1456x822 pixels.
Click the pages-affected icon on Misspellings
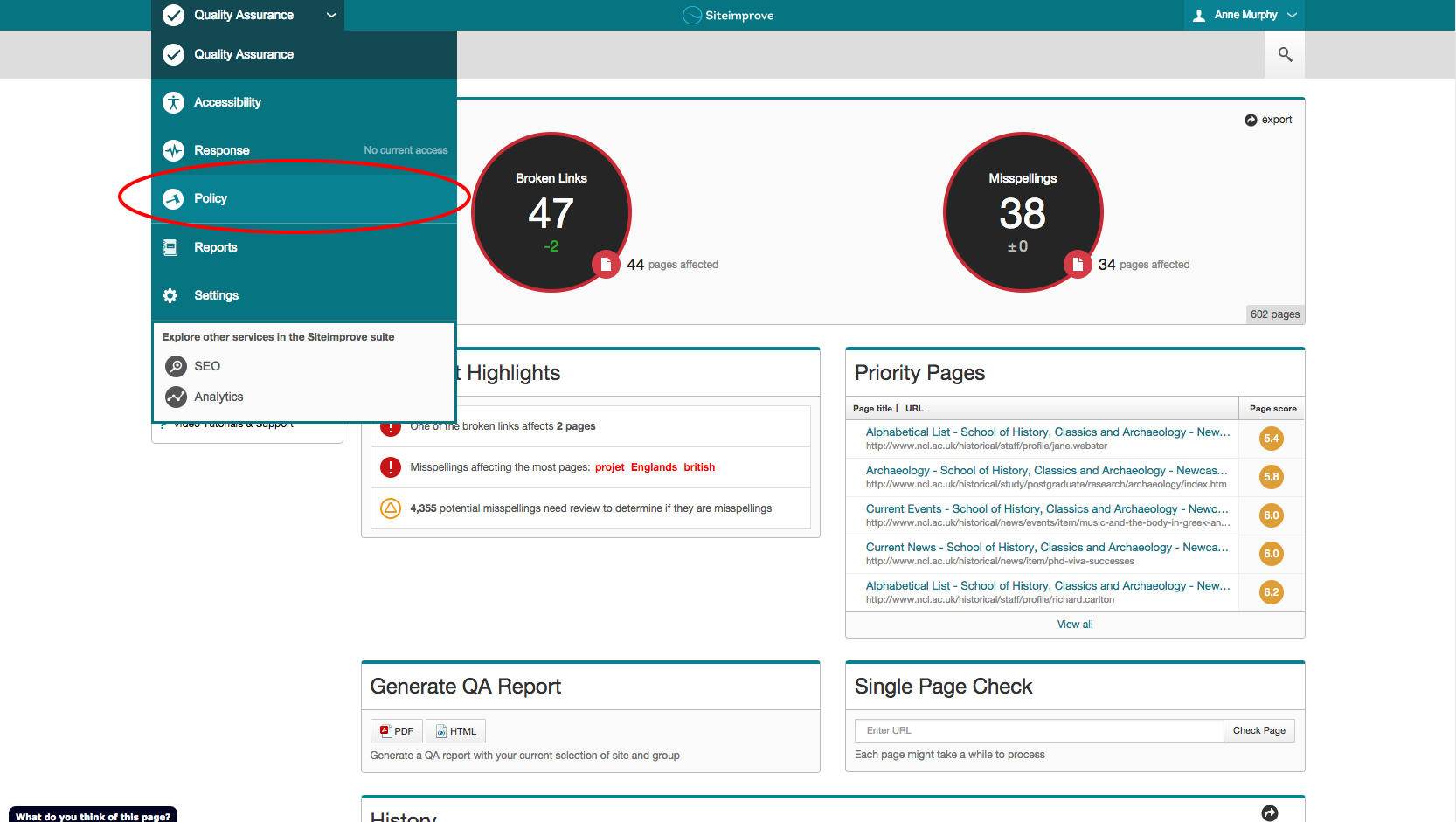[1078, 264]
